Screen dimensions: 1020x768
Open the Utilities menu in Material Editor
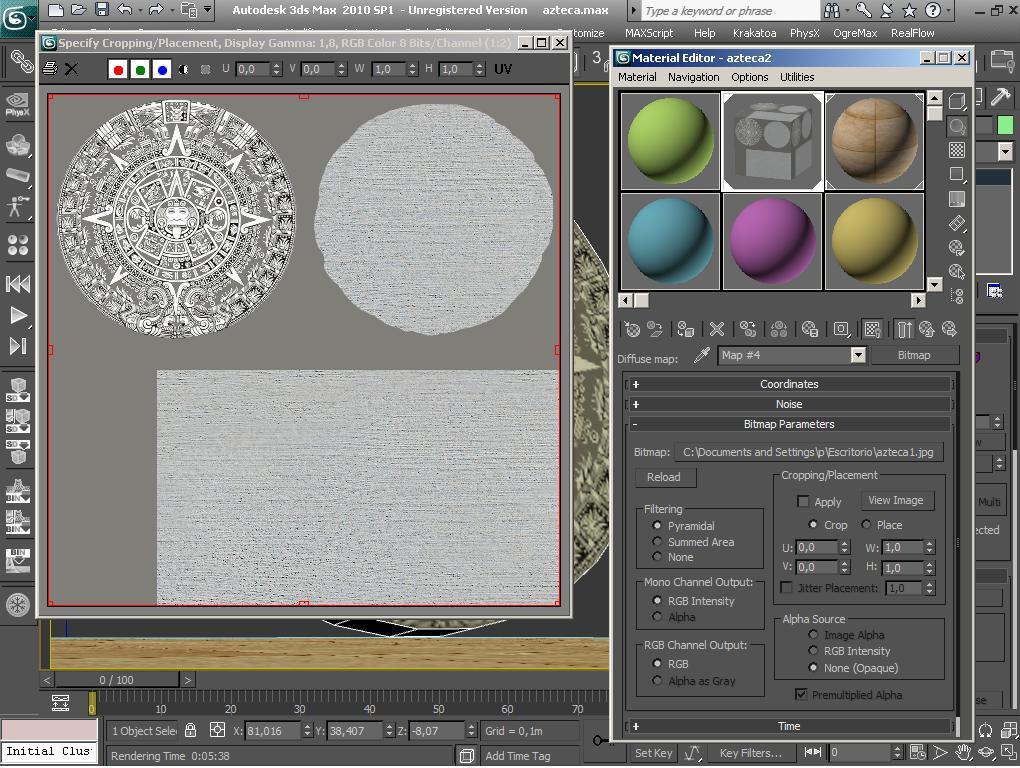tap(797, 77)
